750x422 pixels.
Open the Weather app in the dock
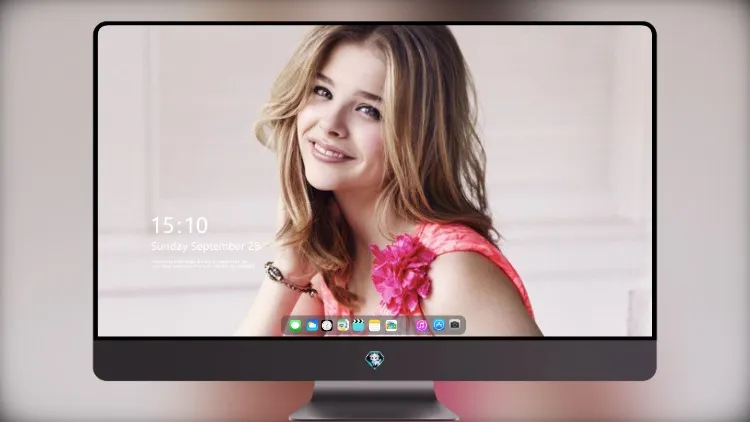tap(311, 326)
